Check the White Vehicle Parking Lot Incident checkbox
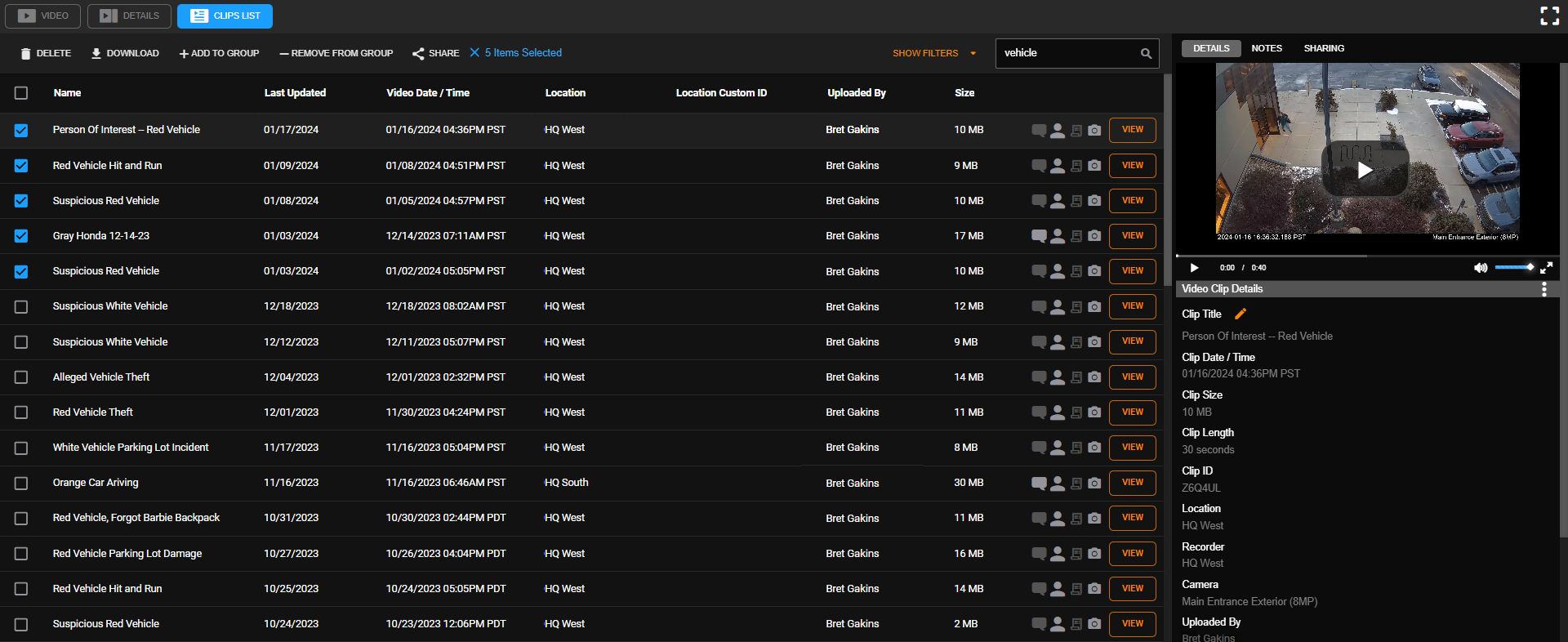 pyautogui.click(x=21, y=448)
